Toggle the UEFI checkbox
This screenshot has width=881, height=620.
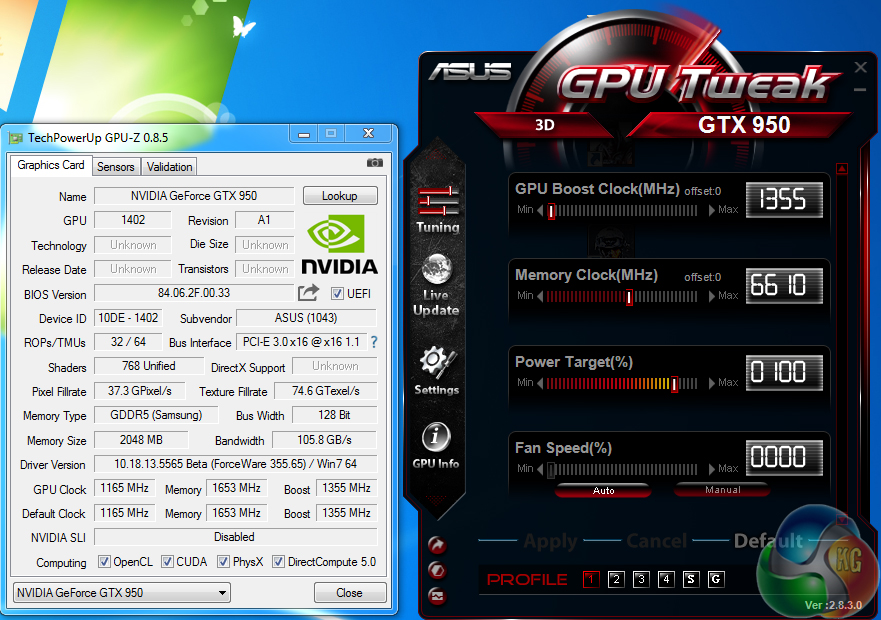pos(337,293)
